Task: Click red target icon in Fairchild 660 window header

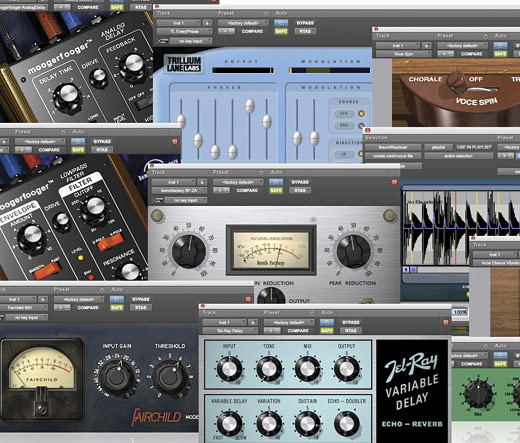Action: (248, 299)
